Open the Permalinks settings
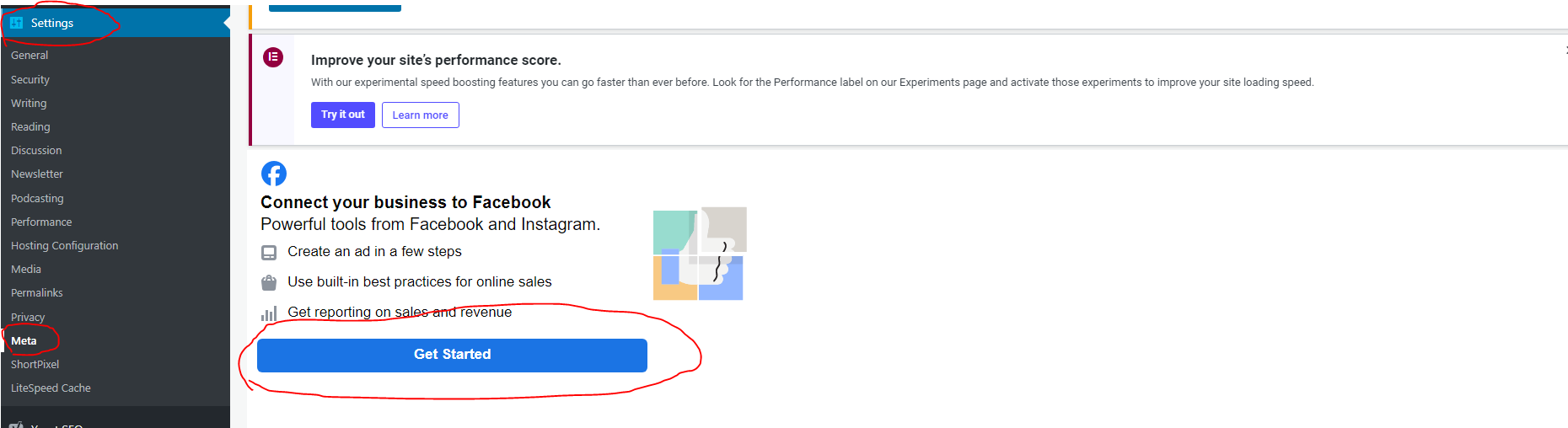The image size is (1568, 428). (x=37, y=292)
